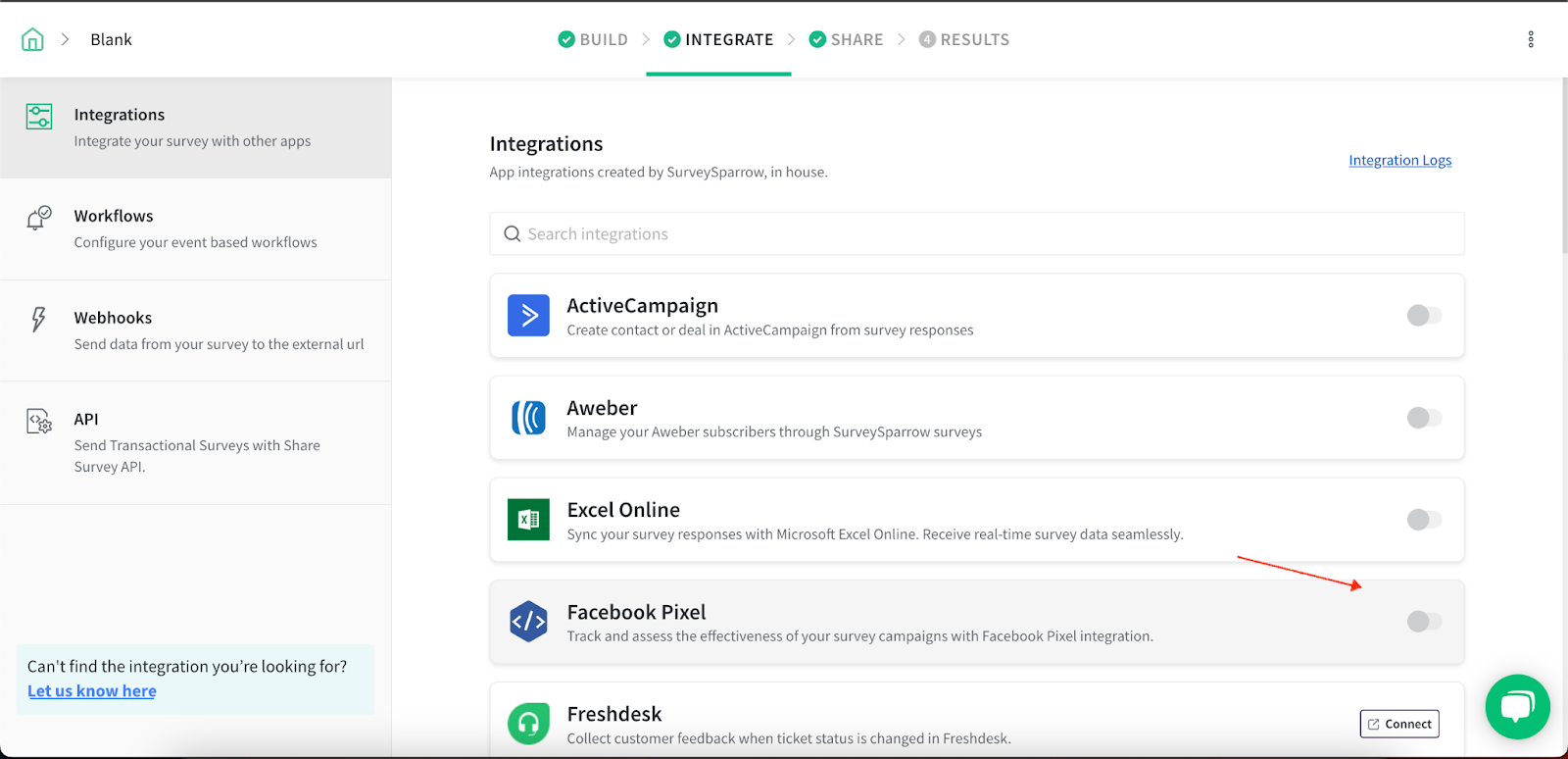Click the 'Let us know here' link
The image size is (1568, 759).
(92, 691)
